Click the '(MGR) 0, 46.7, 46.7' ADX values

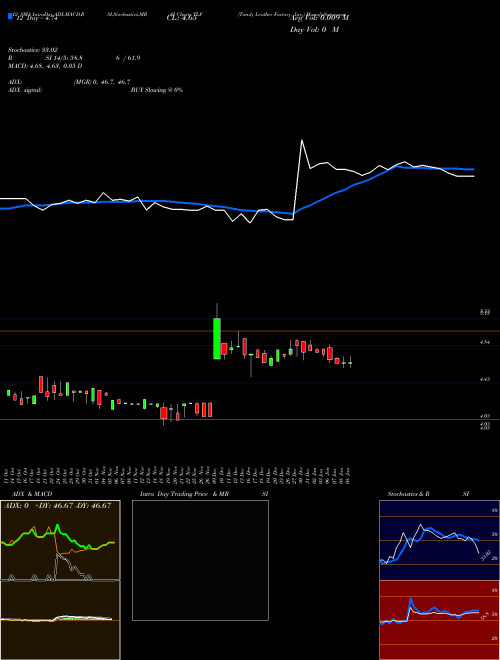pyautogui.click(x=102, y=82)
